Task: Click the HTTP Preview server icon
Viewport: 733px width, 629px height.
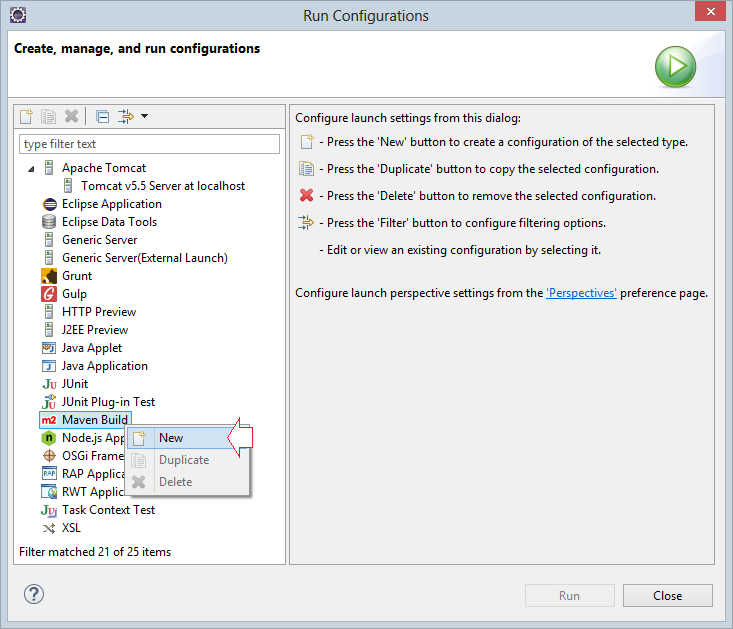Action: [x=49, y=312]
